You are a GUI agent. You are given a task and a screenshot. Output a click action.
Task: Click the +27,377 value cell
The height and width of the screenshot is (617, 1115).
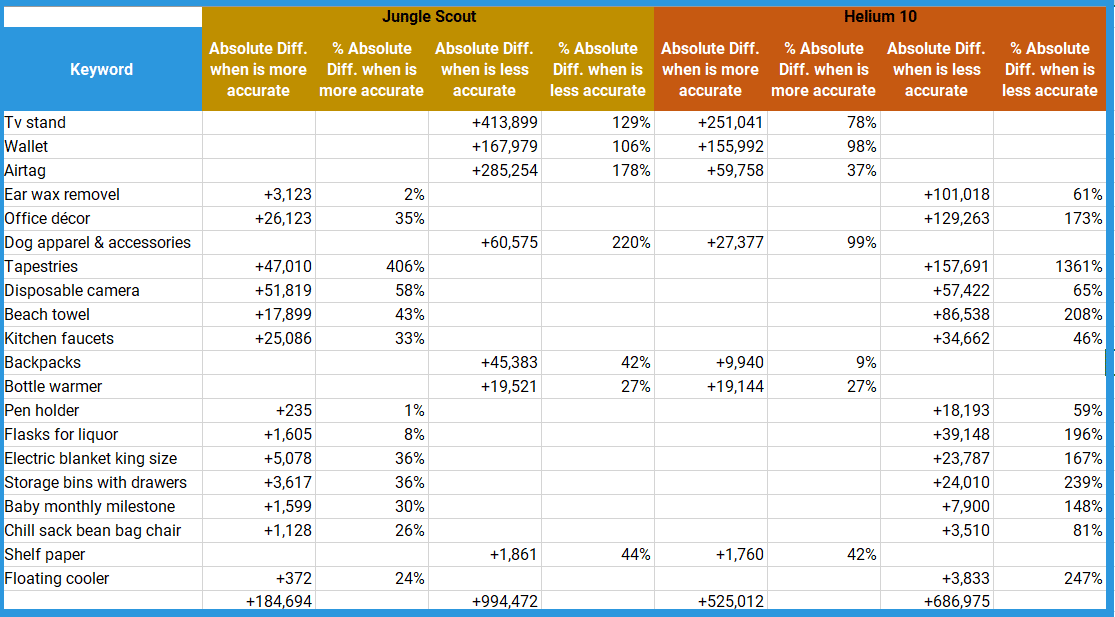(710, 242)
